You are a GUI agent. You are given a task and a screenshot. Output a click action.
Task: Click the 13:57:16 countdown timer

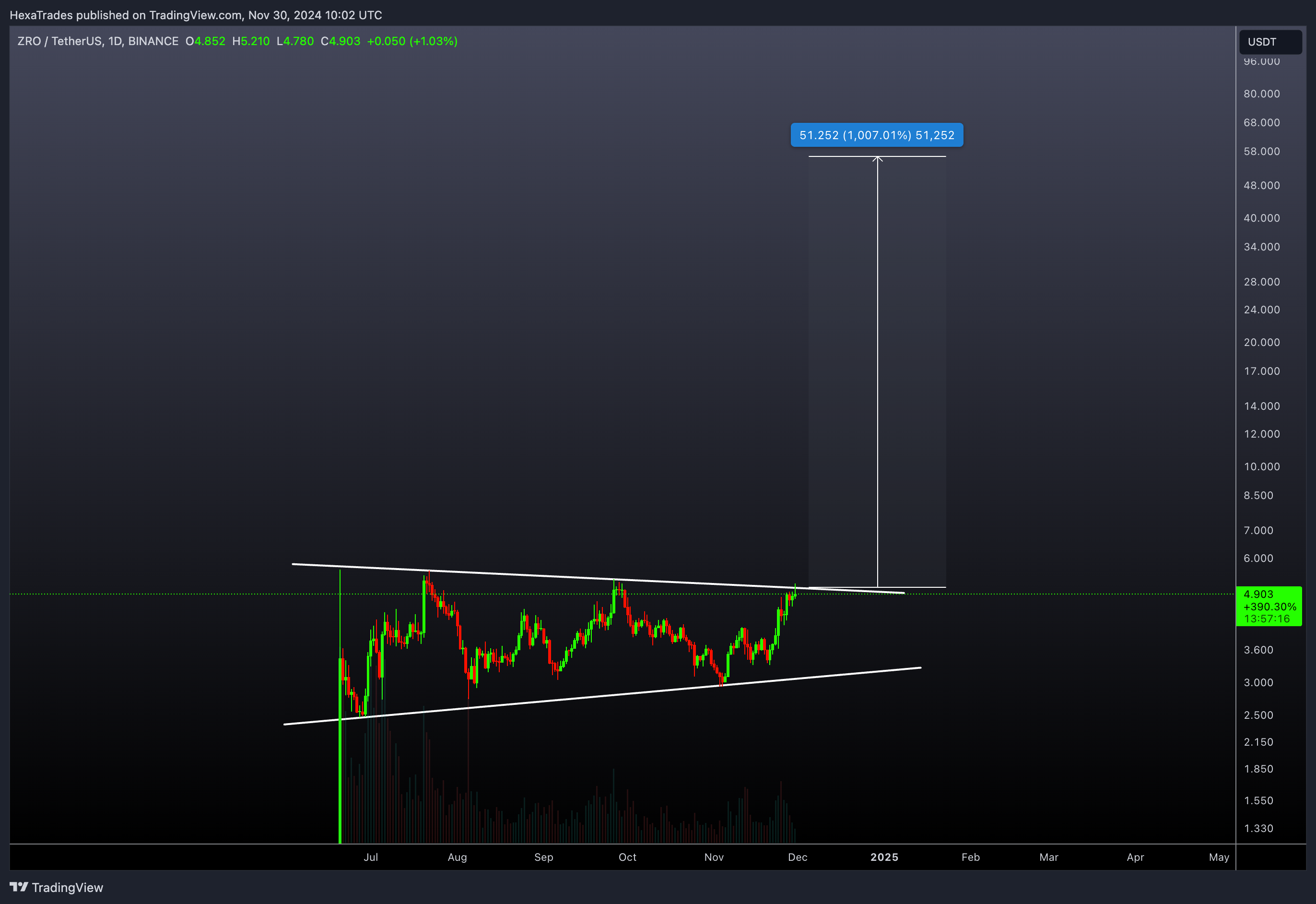pos(1267,619)
